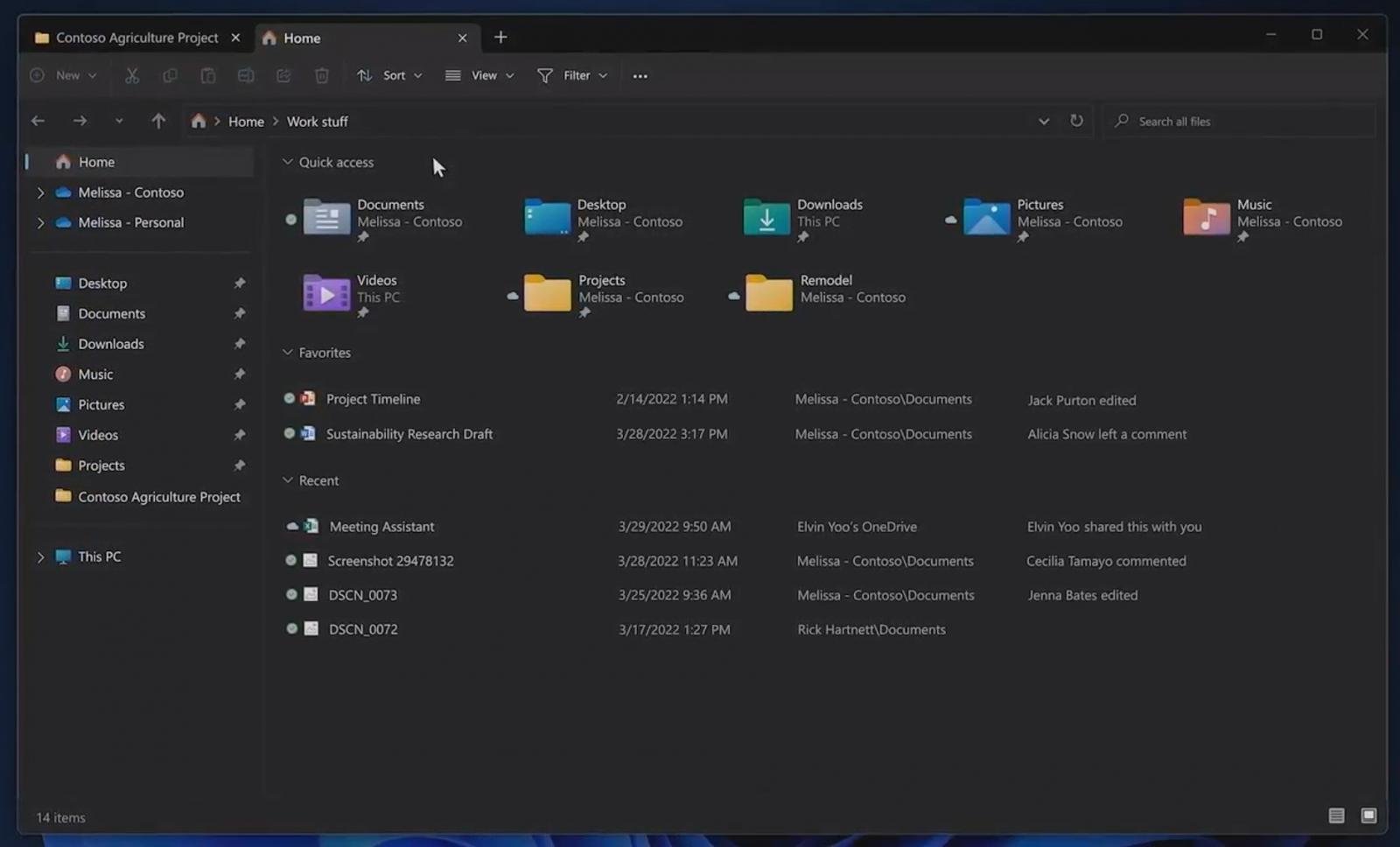
Task: Go up one folder level arrow
Action: click(x=157, y=121)
